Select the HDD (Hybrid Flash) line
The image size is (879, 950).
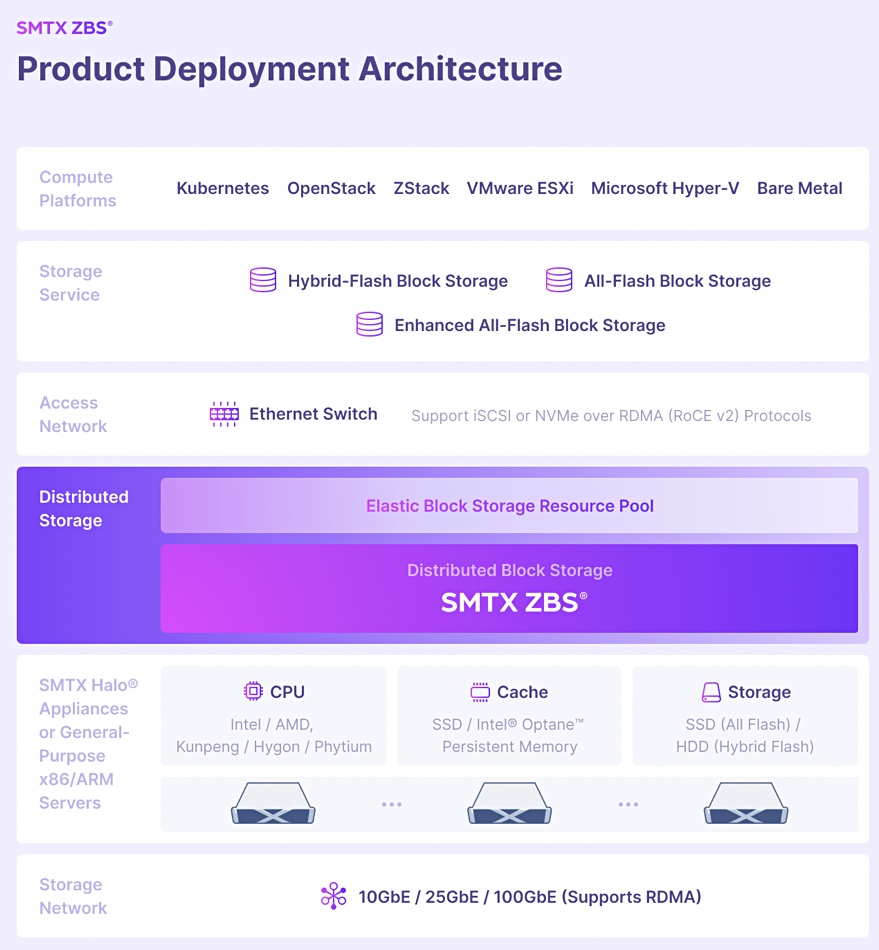pos(745,746)
